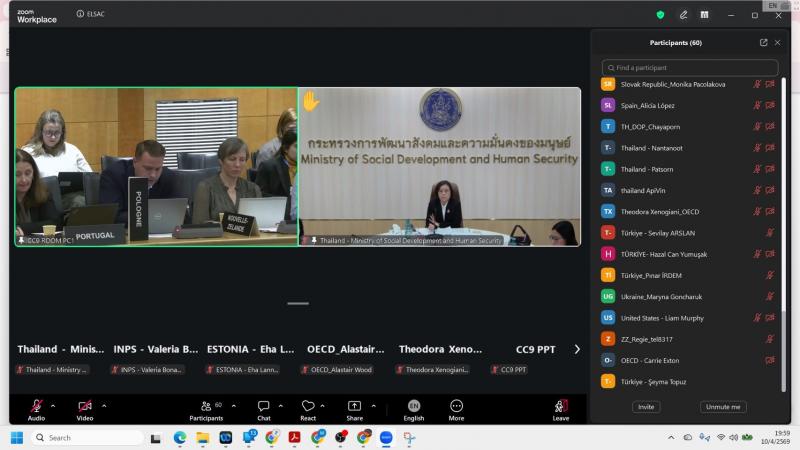
Task: Open the More options icon
Action: tap(456, 406)
